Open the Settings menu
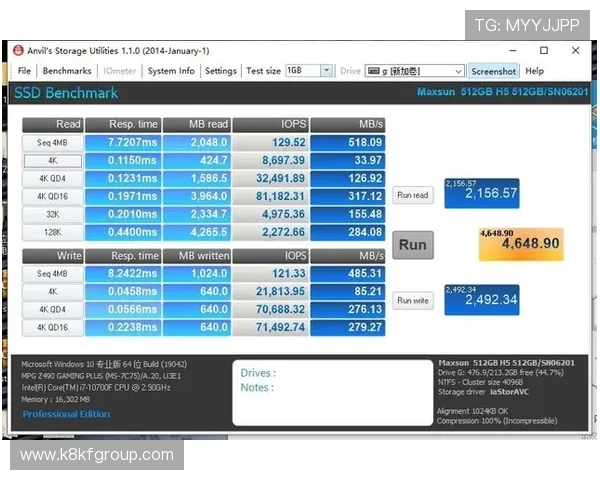Image resolution: width=600 pixels, height=480 pixels. [221, 71]
